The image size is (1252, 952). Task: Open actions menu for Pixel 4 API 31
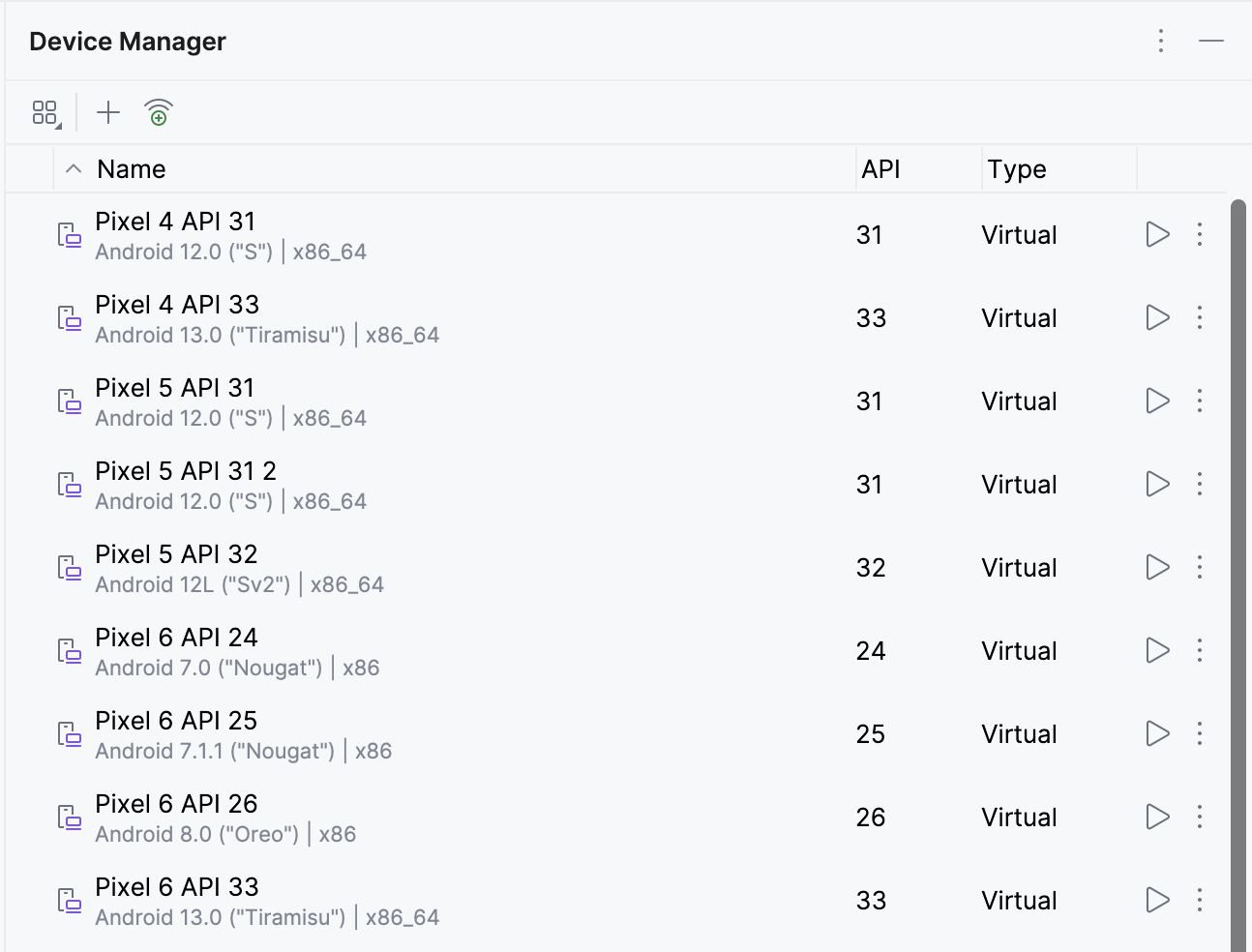coord(1199,234)
